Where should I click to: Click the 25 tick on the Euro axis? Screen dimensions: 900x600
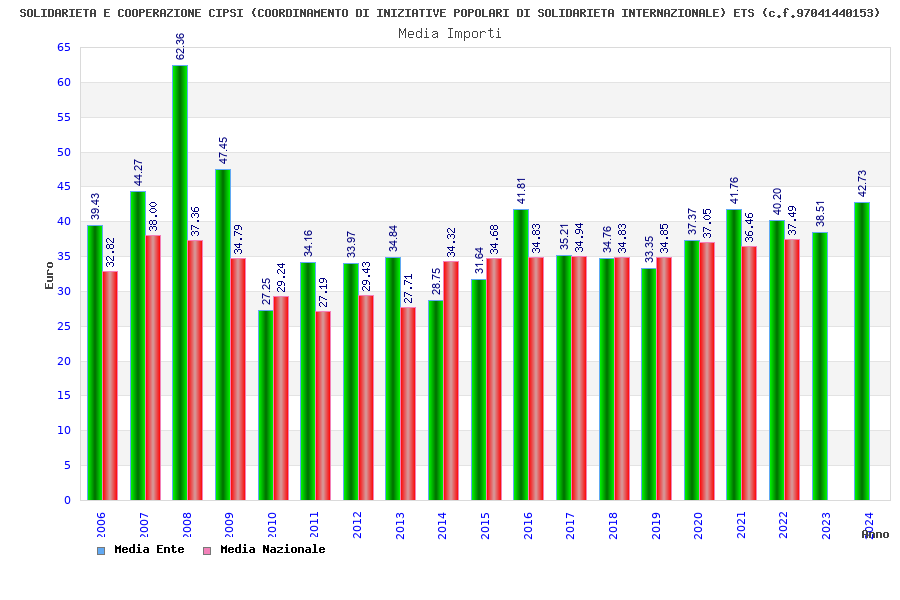click(x=64, y=326)
